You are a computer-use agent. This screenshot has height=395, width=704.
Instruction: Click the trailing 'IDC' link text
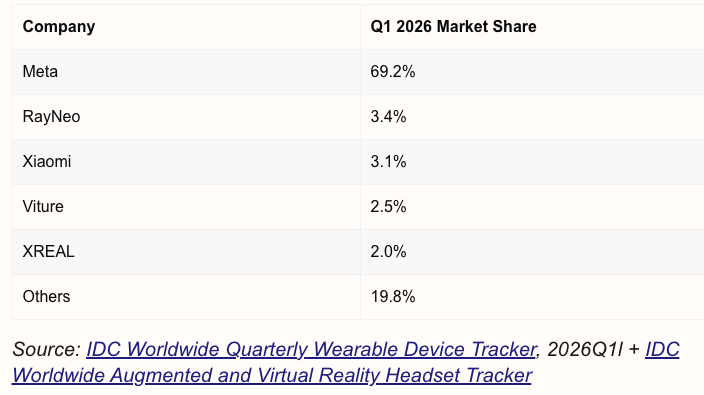click(x=662, y=349)
